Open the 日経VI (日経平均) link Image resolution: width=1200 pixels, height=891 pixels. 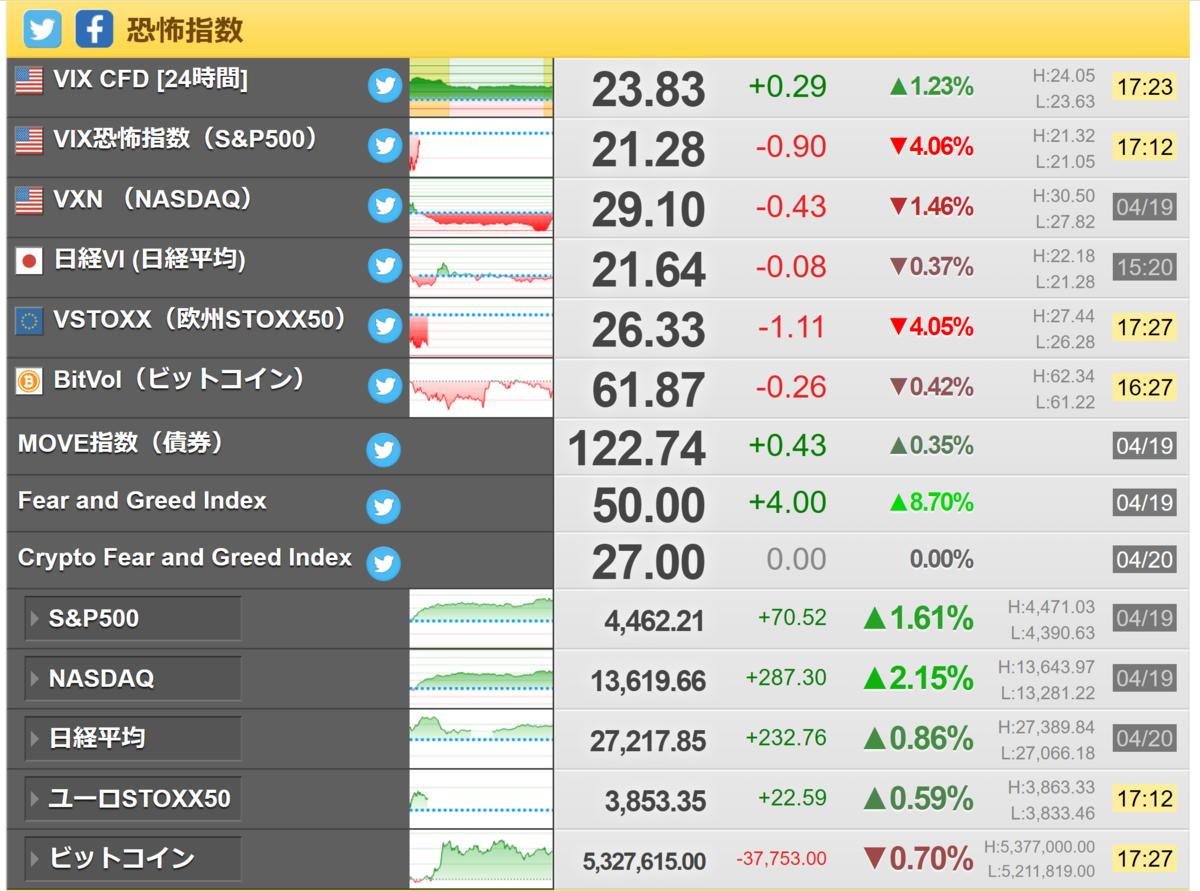(150, 260)
